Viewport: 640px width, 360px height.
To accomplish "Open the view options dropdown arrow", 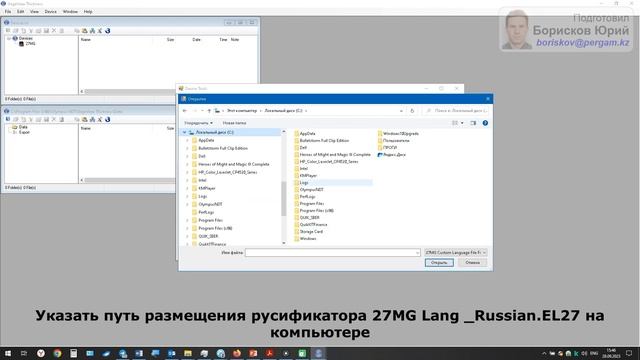I will pyautogui.click(x=462, y=123).
